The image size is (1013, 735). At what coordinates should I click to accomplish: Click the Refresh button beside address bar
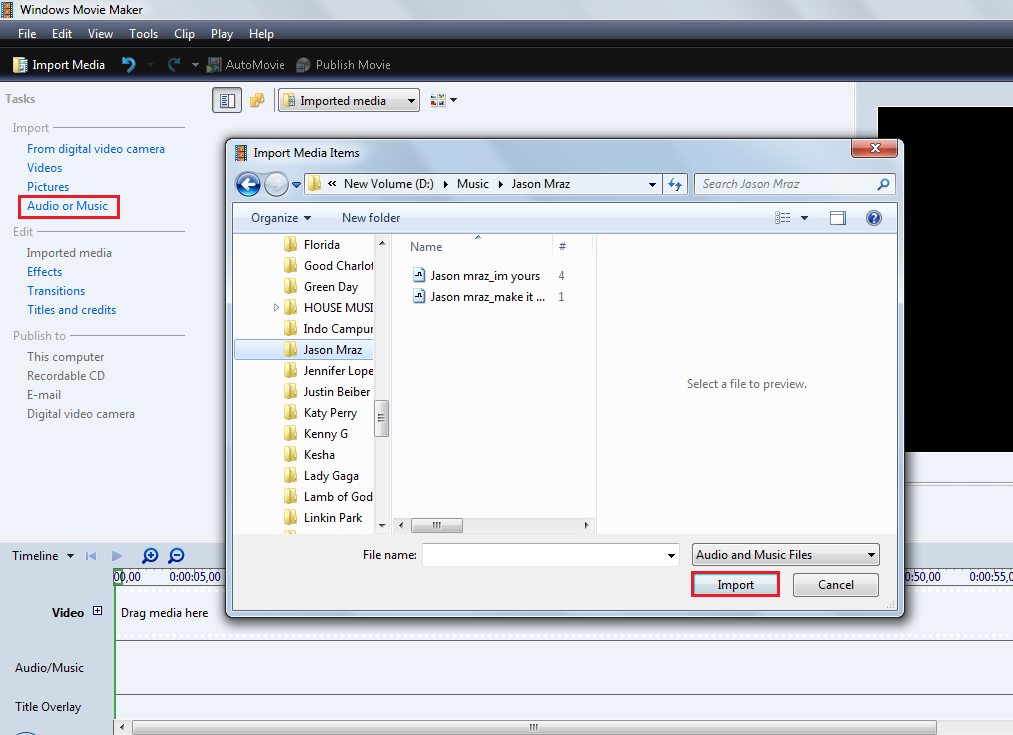click(675, 184)
